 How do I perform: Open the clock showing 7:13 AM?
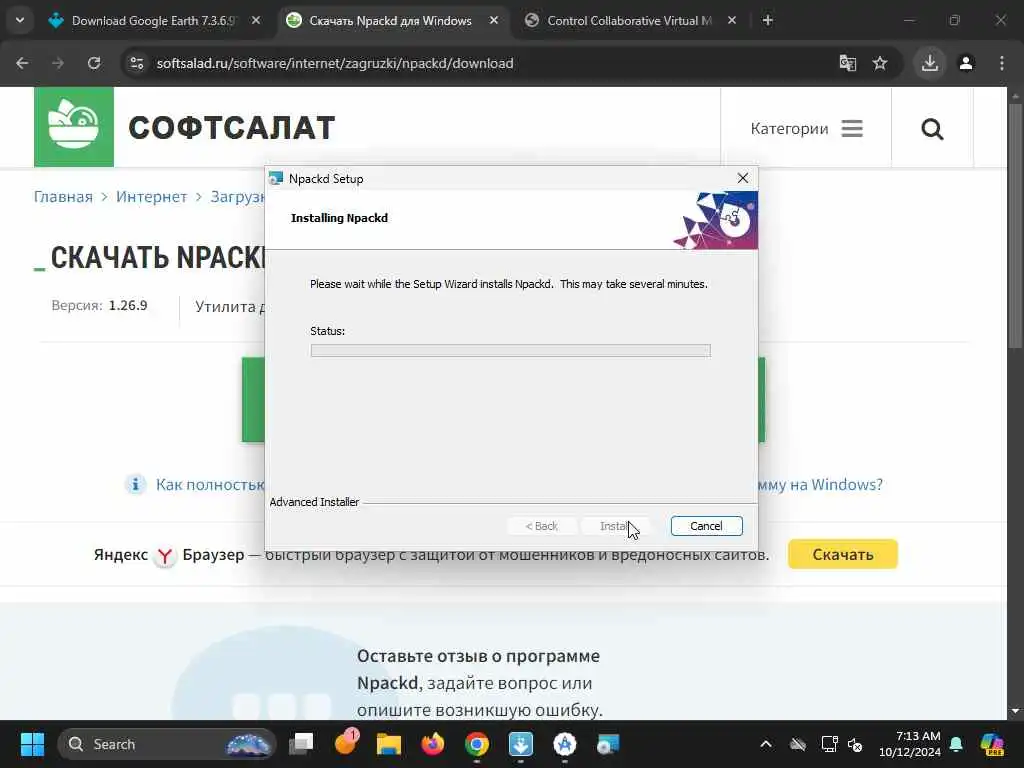pyautogui.click(x=909, y=744)
